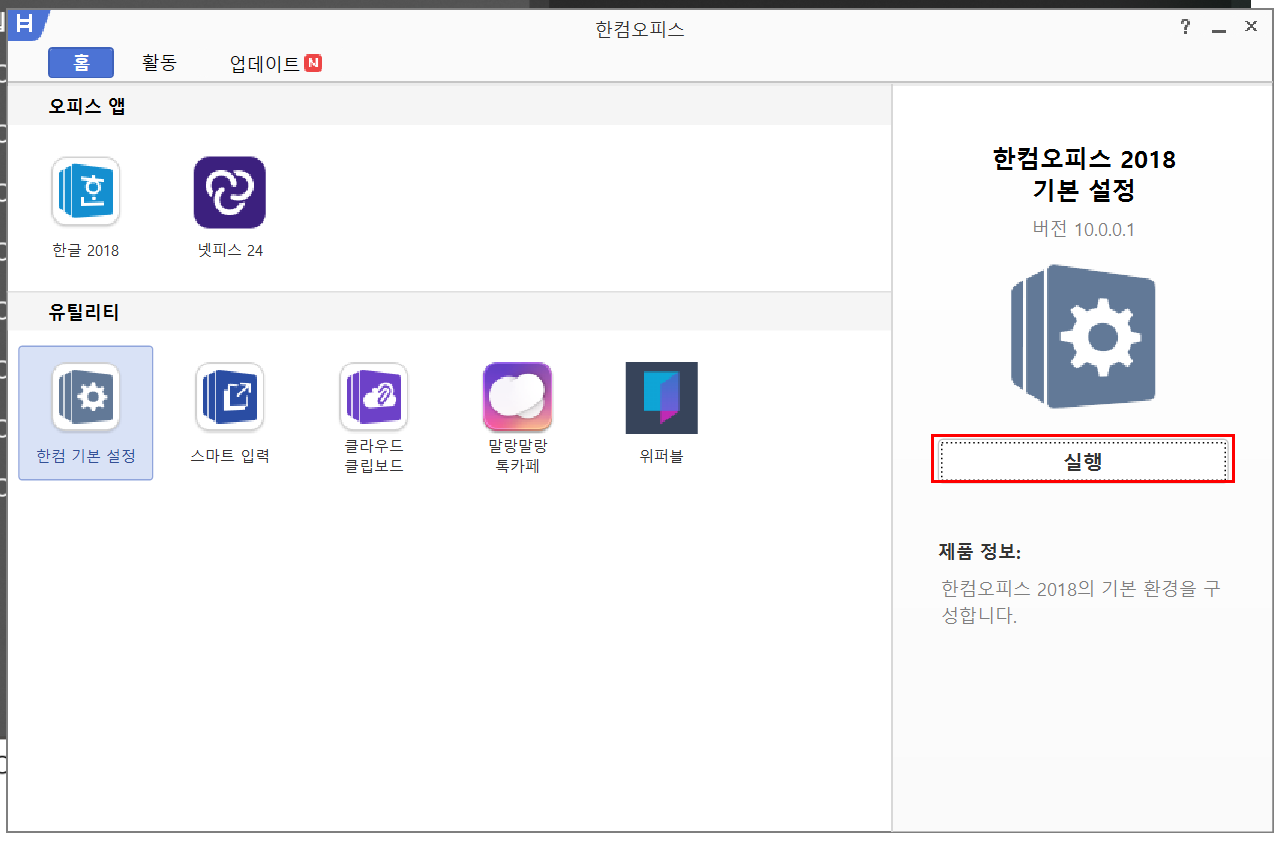This screenshot has height=842, width=1278.
Task: Click the Hancom logo in the title bar
Action: coord(27,25)
